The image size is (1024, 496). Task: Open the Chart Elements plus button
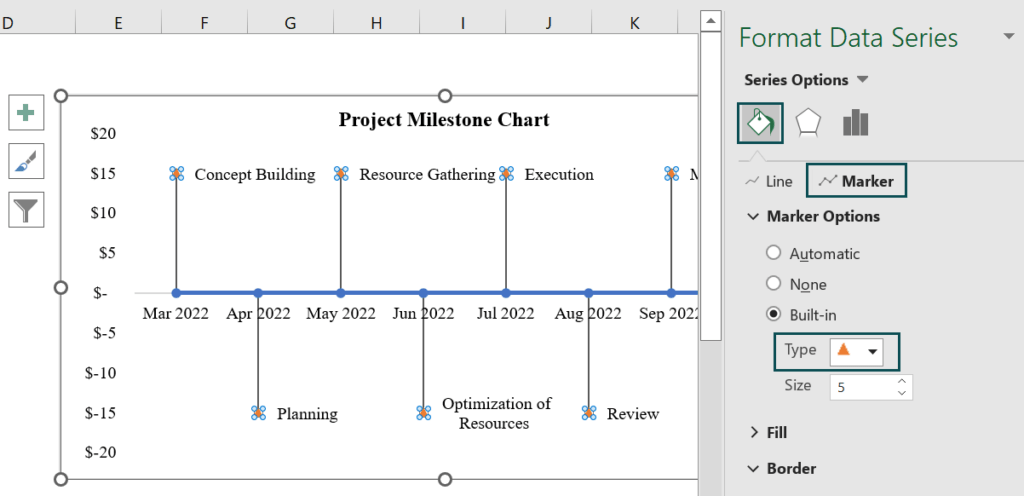[26, 113]
